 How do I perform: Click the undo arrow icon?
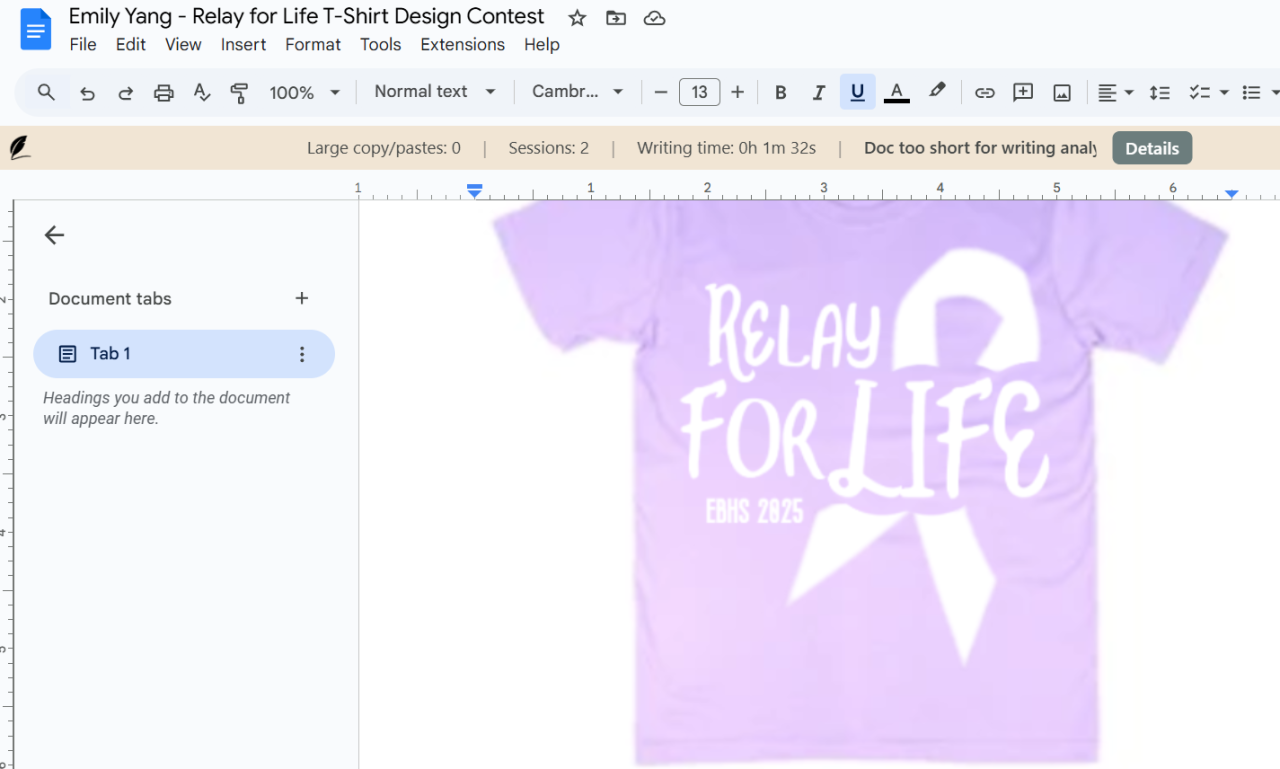point(87,93)
